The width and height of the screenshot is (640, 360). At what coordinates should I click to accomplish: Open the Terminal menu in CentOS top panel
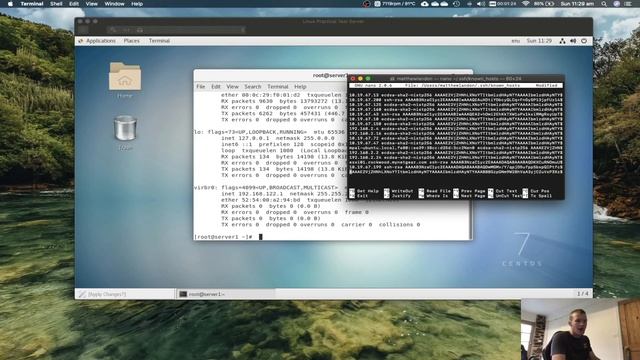coord(159,41)
